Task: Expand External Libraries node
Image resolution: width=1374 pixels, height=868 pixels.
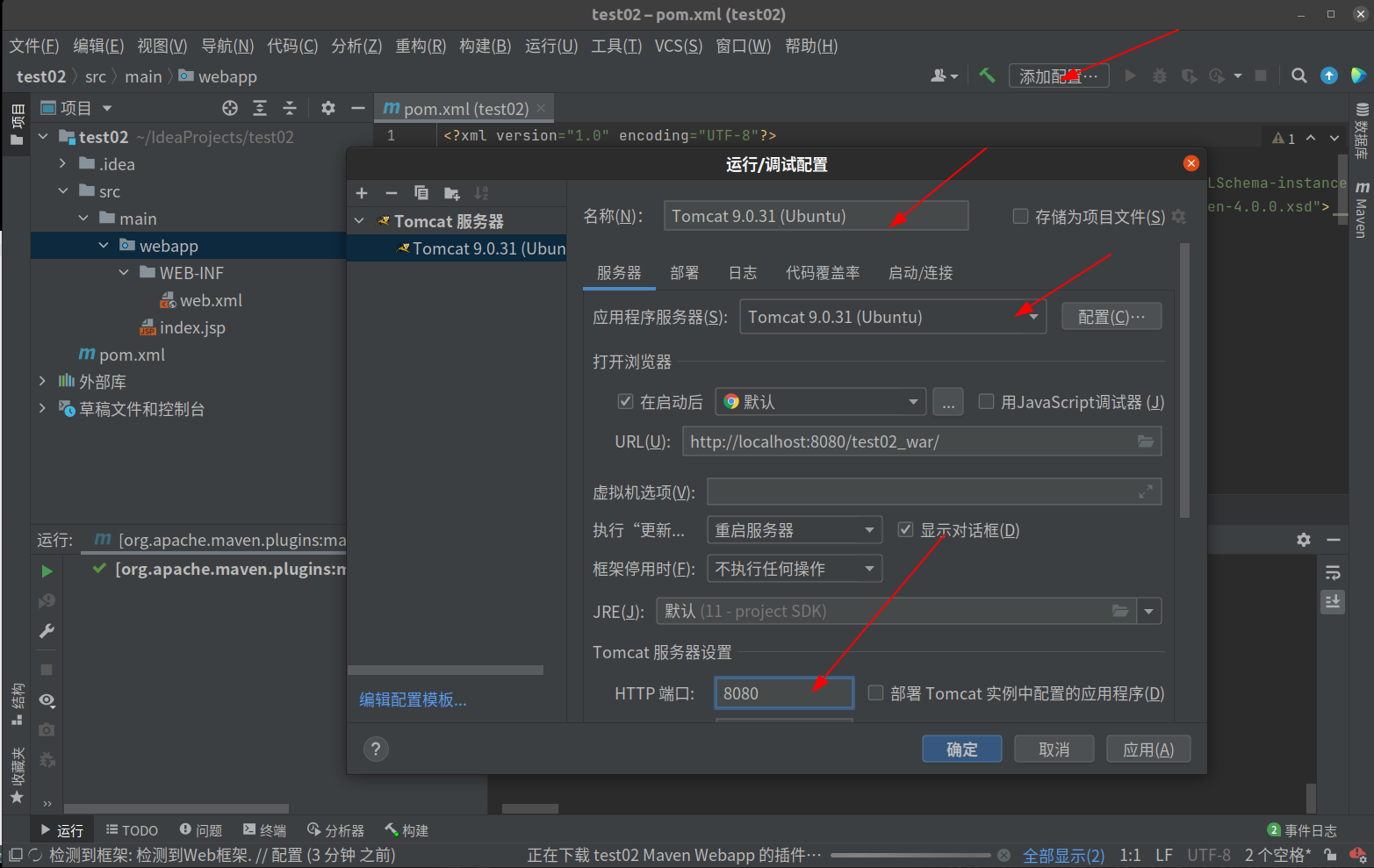Action: 42,382
